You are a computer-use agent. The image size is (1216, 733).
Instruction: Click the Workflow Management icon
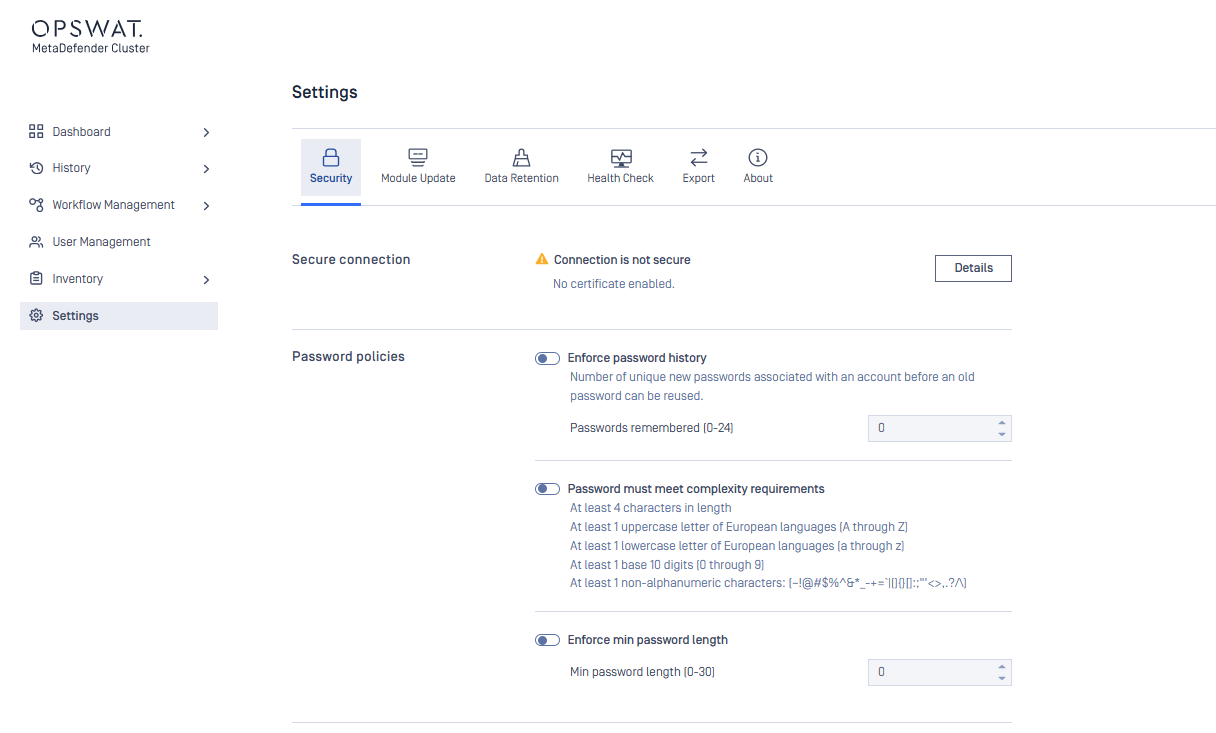tap(36, 205)
